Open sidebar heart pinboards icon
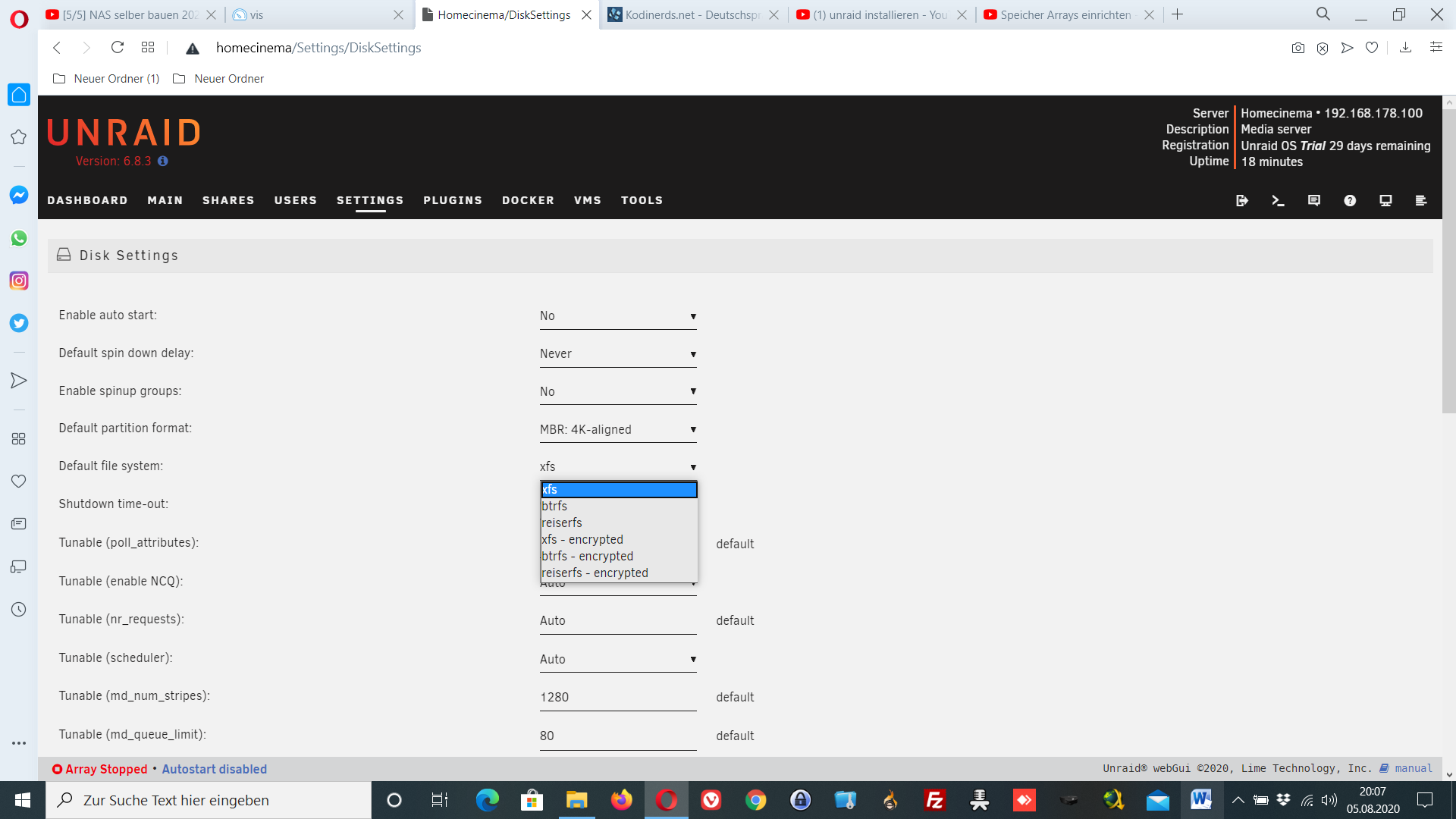 click(x=19, y=482)
